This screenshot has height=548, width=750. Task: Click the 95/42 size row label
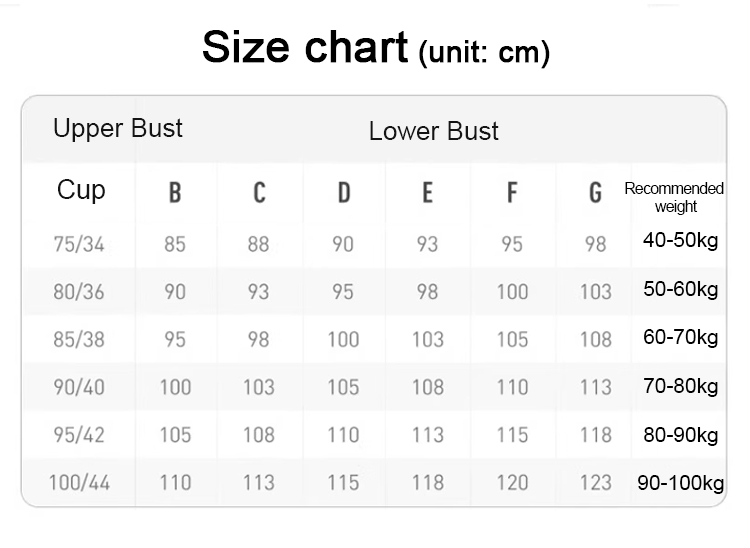click(79, 435)
